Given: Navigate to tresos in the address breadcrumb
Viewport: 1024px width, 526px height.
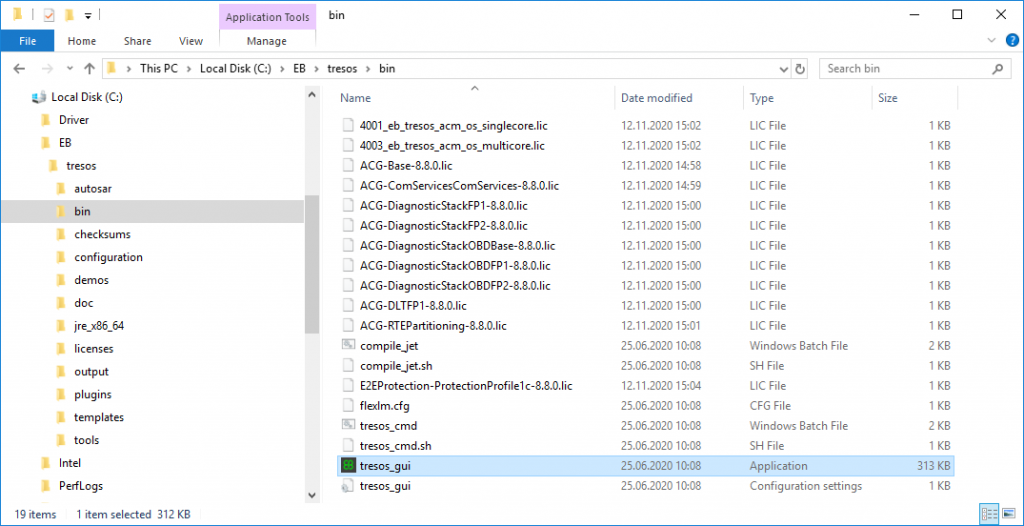Looking at the screenshot, I should [x=342, y=69].
